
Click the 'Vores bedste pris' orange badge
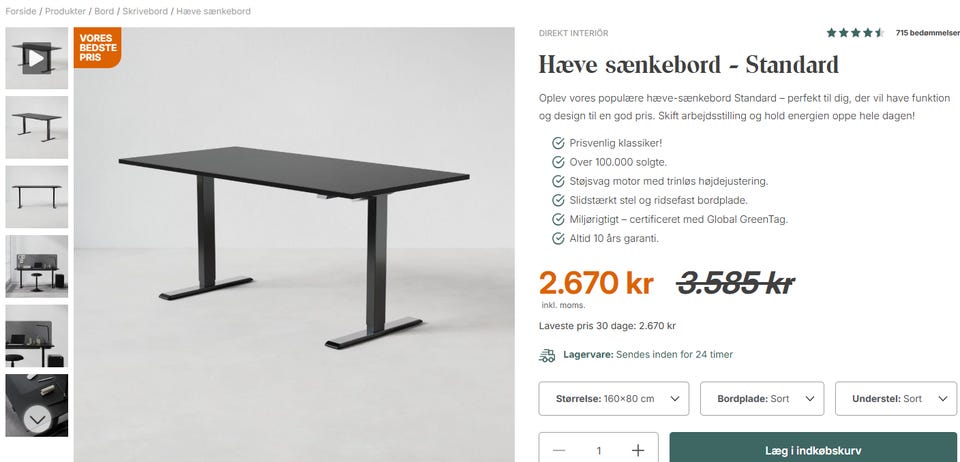pyautogui.click(x=97, y=47)
